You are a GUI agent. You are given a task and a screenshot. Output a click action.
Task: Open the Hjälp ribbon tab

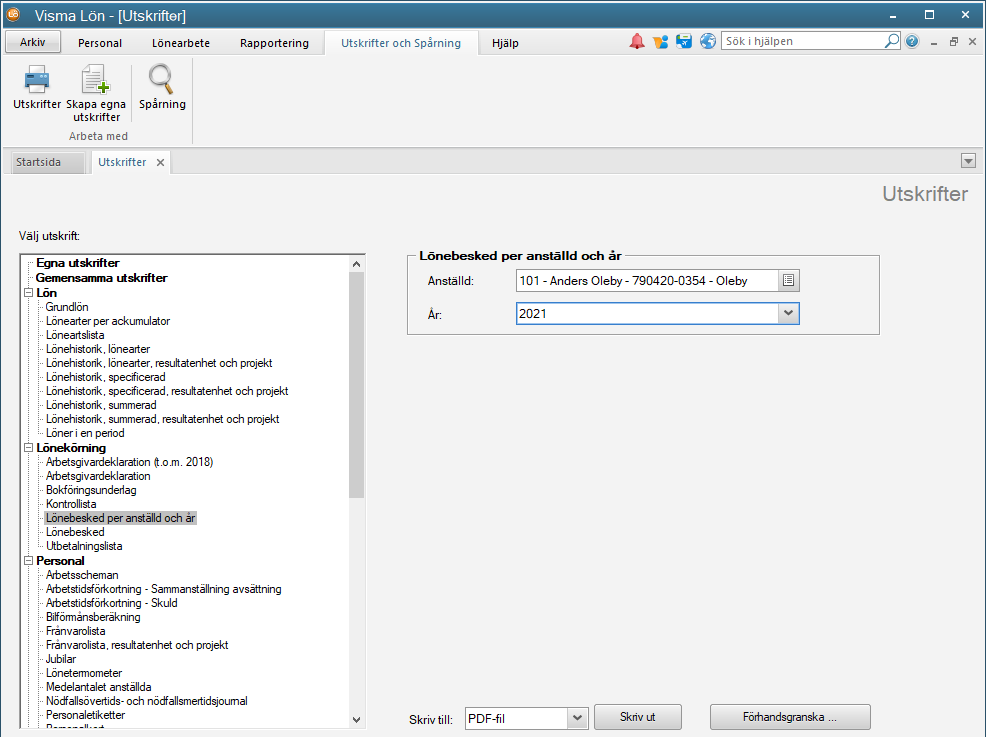point(505,43)
